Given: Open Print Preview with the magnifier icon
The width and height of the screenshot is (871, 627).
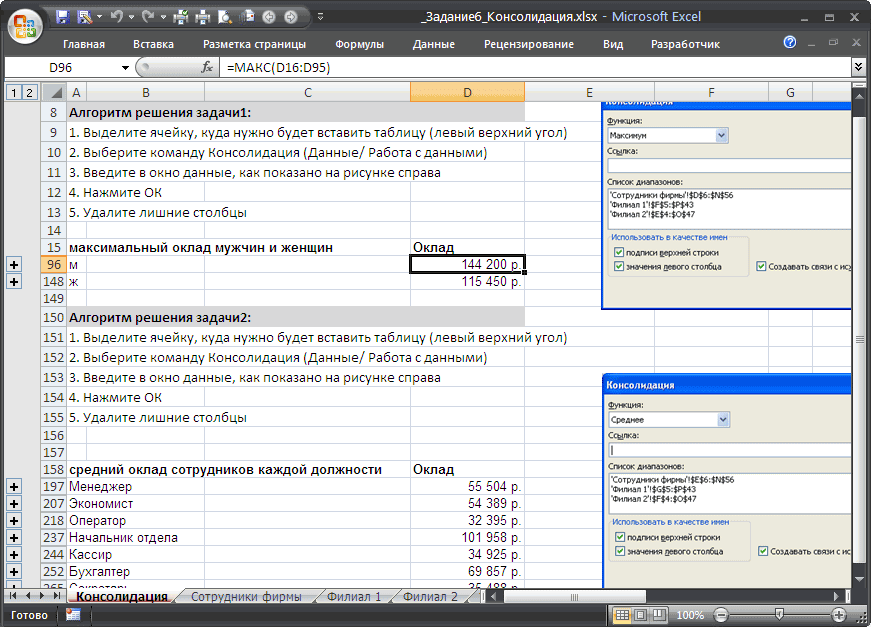Looking at the screenshot, I should pos(224,17).
